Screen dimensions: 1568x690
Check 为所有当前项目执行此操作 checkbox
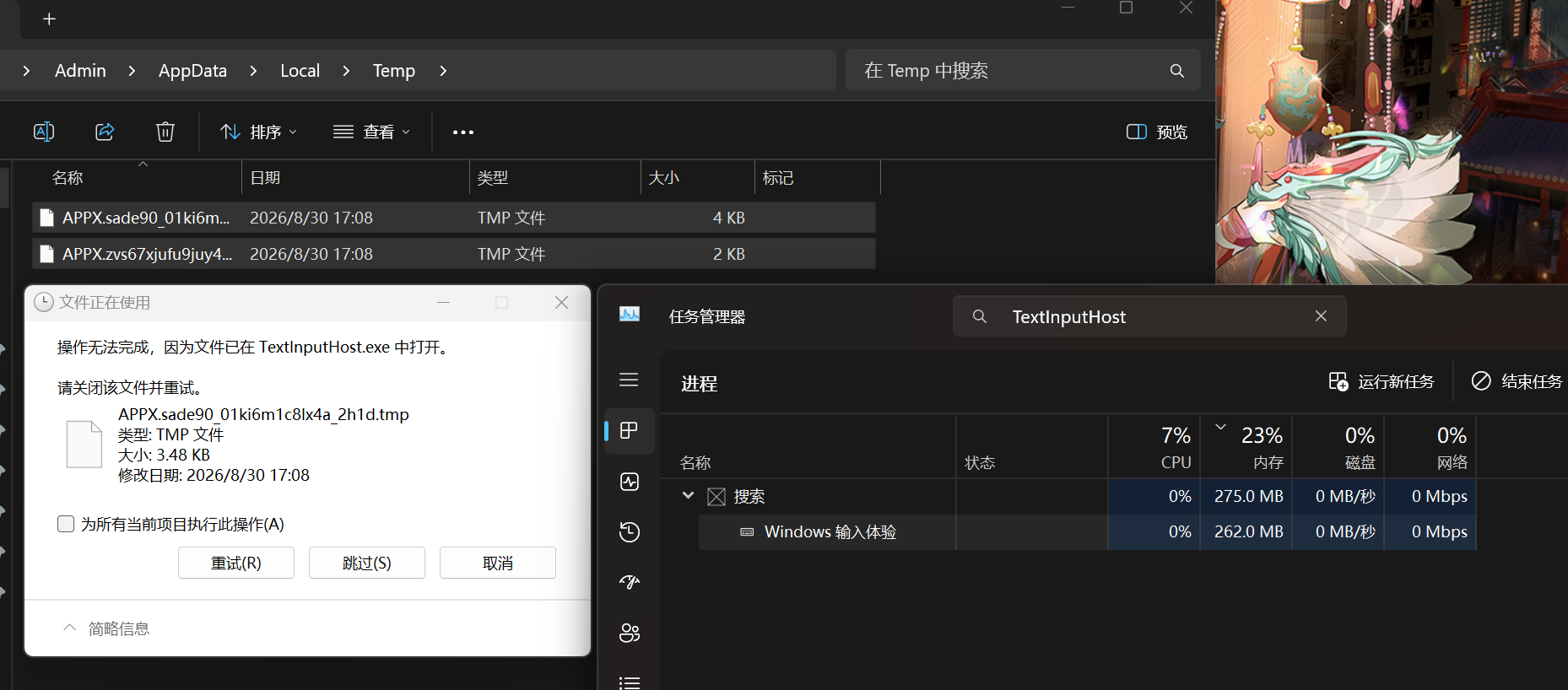pyautogui.click(x=66, y=524)
